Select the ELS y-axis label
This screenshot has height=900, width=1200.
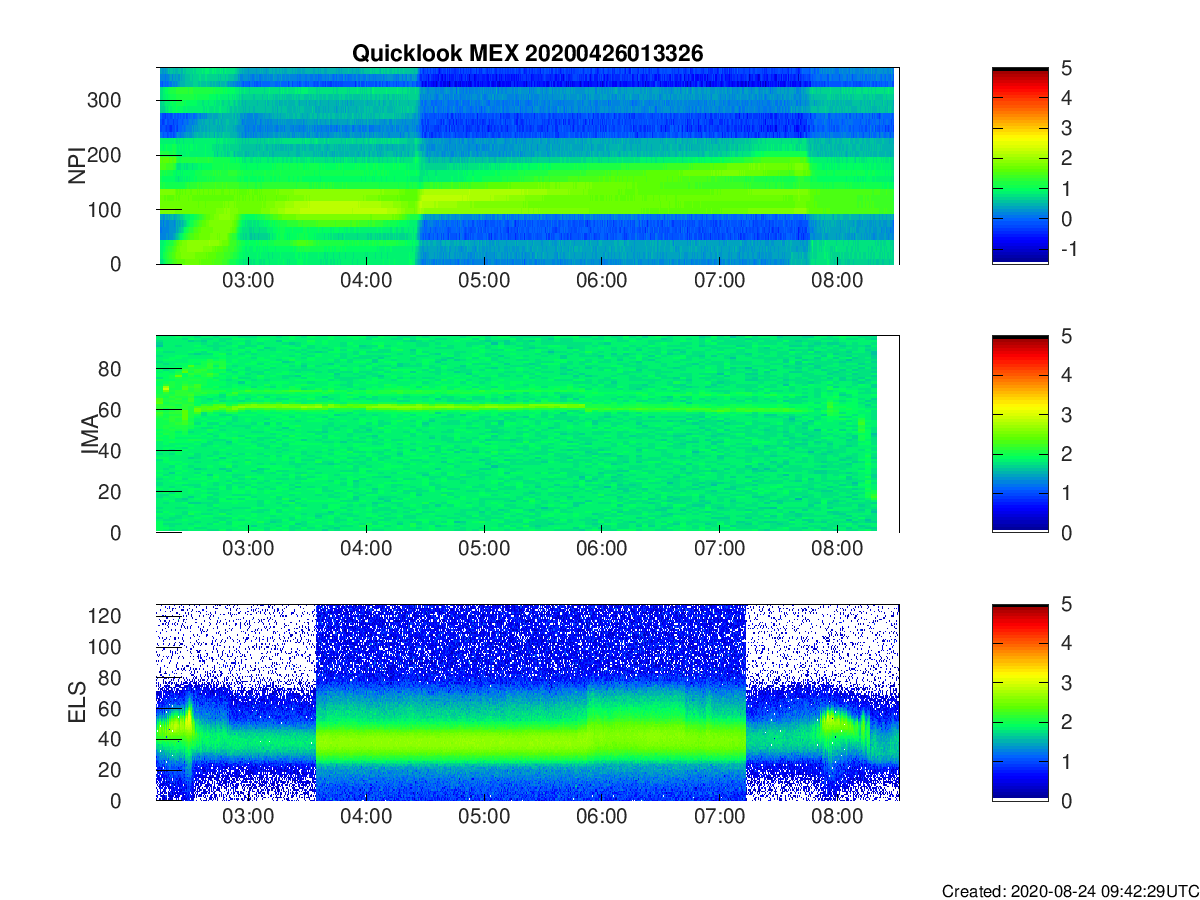point(76,702)
